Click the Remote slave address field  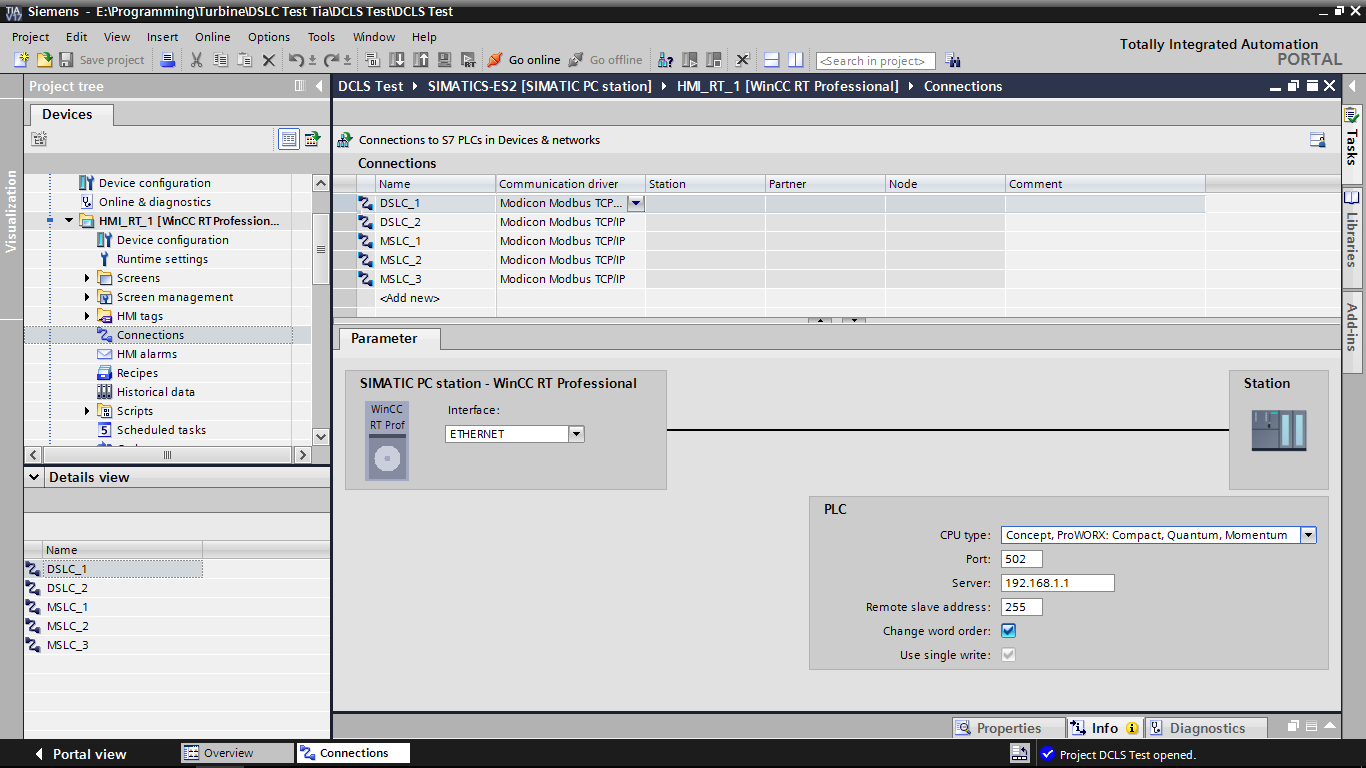(1021, 607)
